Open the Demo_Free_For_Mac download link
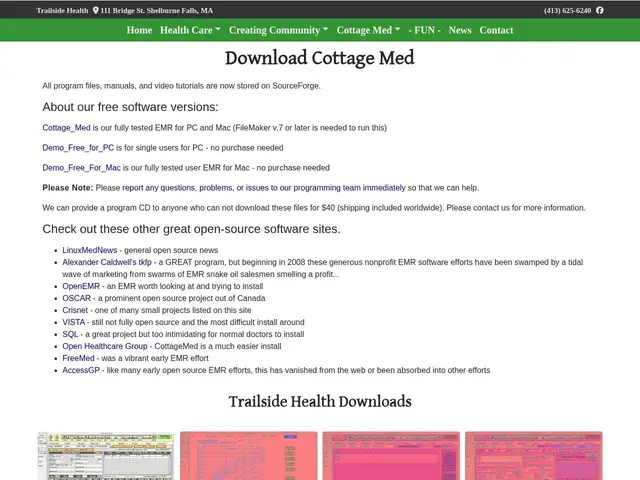 (x=81, y=168)
